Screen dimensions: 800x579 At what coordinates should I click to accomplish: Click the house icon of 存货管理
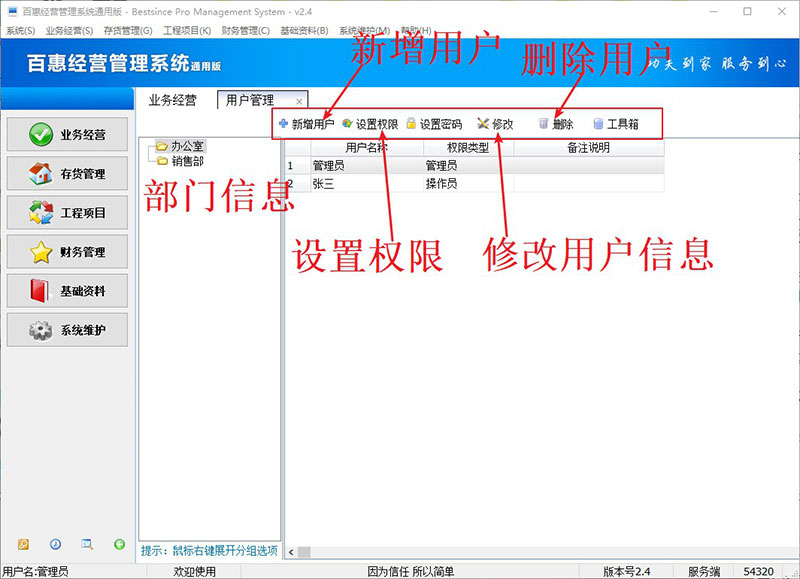click(x=41, y=174)
